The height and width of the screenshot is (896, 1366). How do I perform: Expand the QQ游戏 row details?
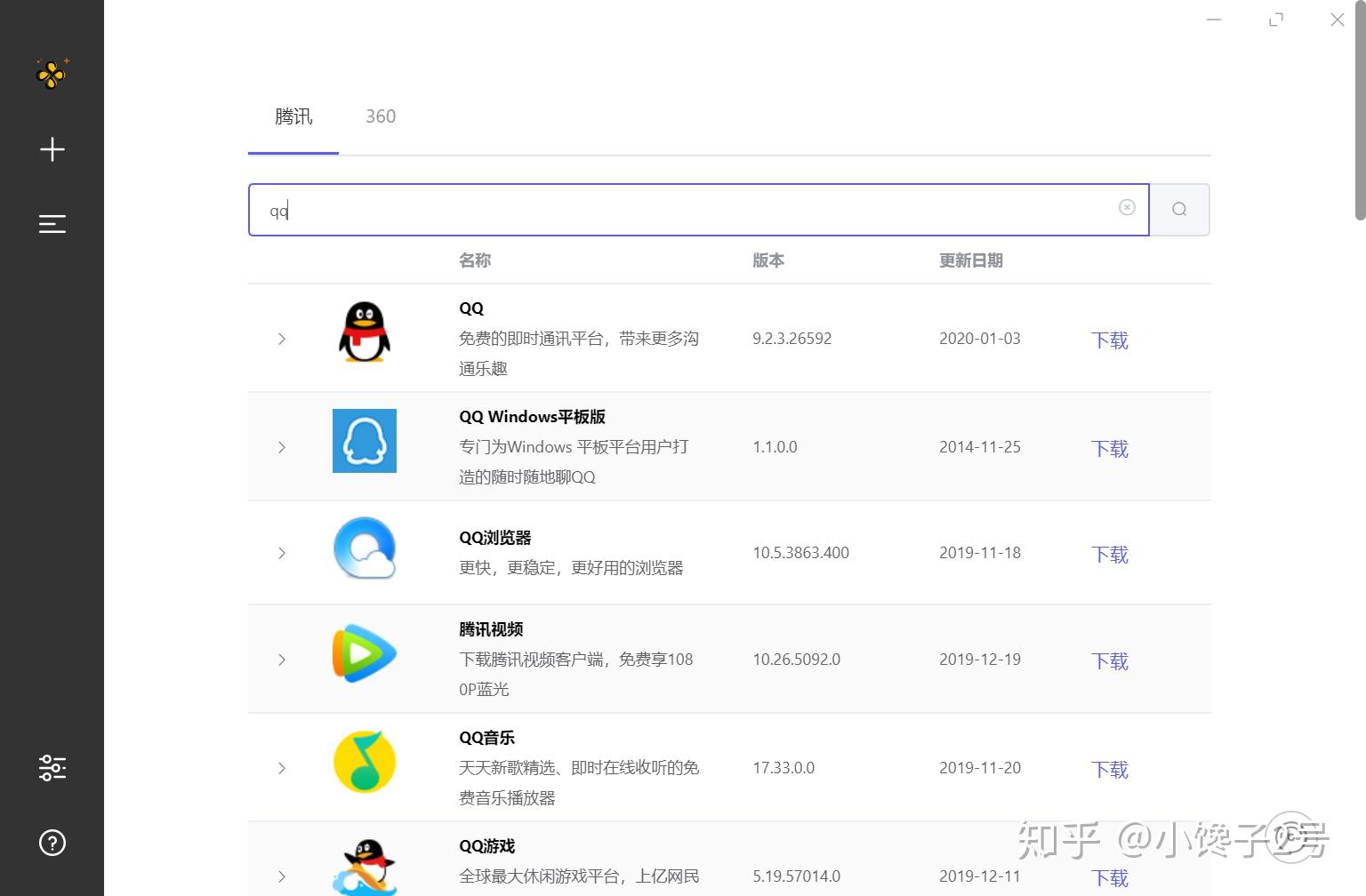coord(282,876)
